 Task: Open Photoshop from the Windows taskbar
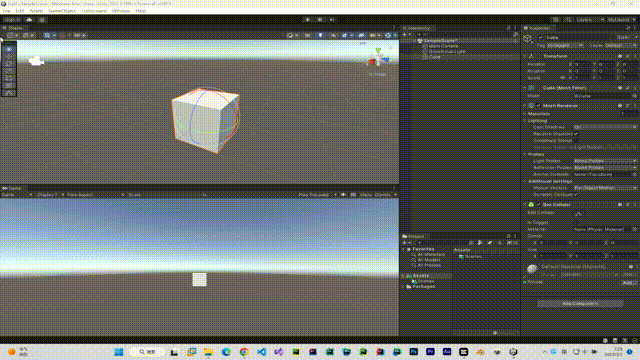(x=413, y=352)
